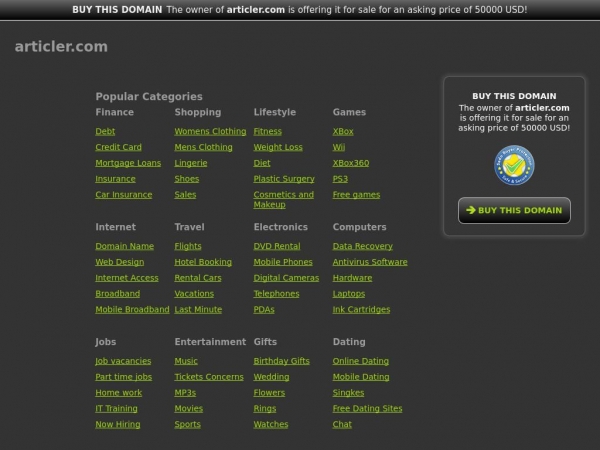Select the Free Dating Sites link
The height and width of the screenshot is (450, 600).
click(367, 408)
